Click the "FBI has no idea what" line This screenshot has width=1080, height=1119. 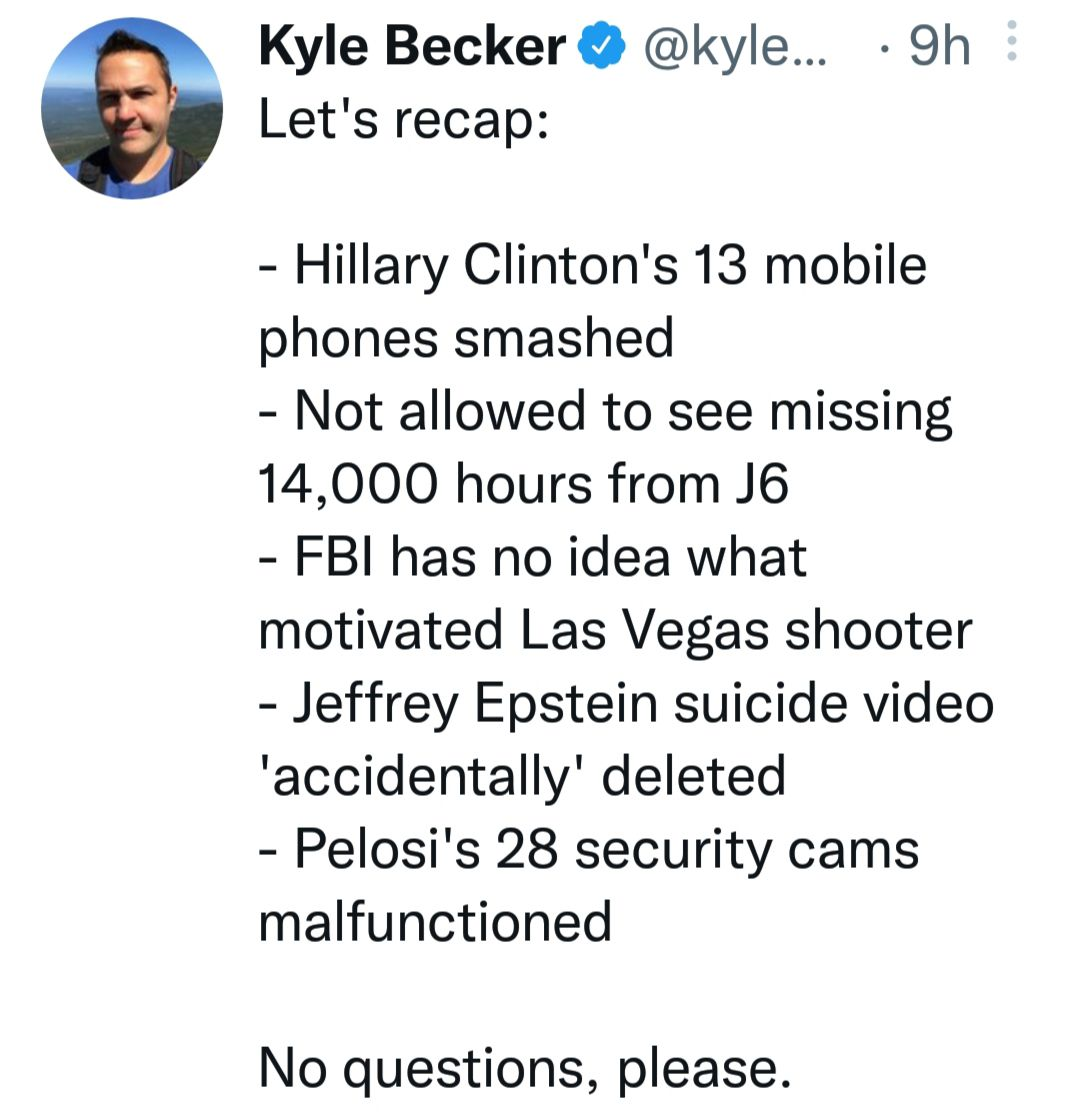(x=533, y=557)
